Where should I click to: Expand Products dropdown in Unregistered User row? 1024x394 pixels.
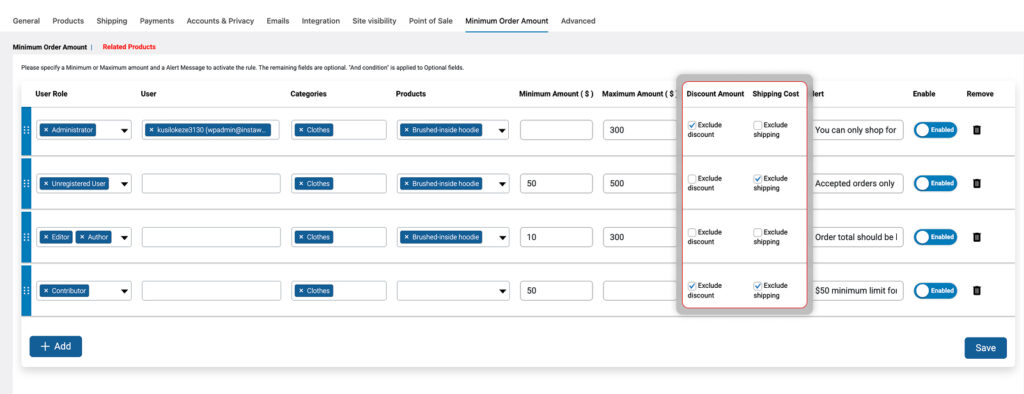tap(502, 184)
